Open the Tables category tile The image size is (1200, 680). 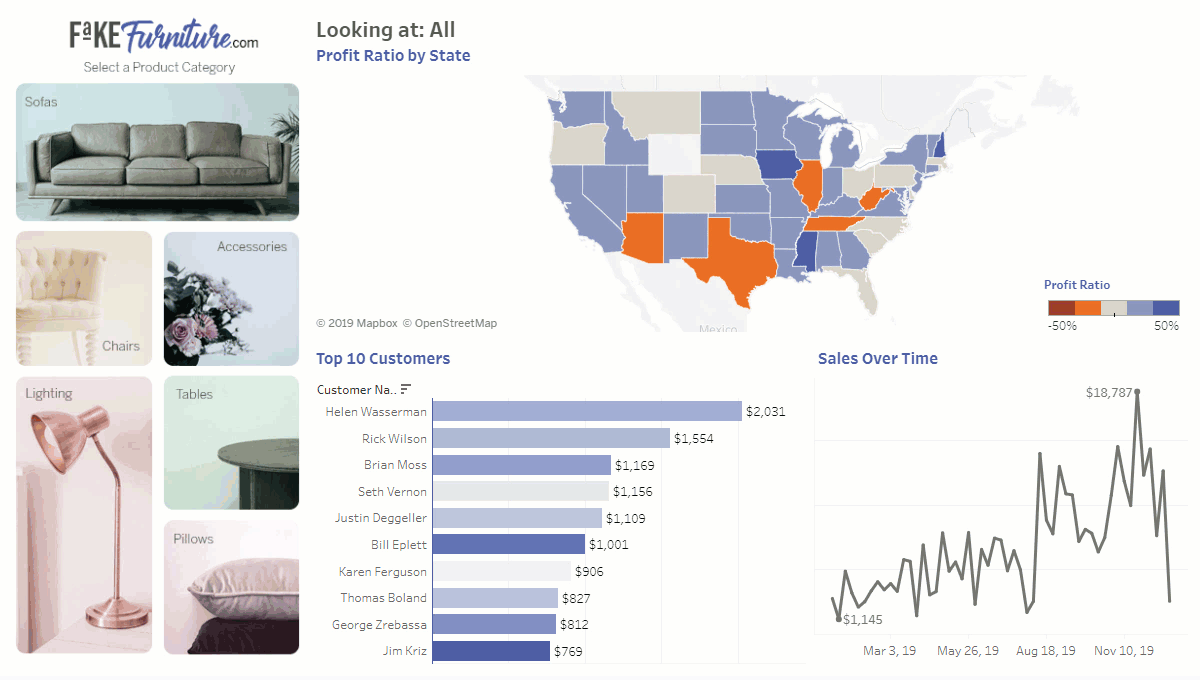pos(231,442)
